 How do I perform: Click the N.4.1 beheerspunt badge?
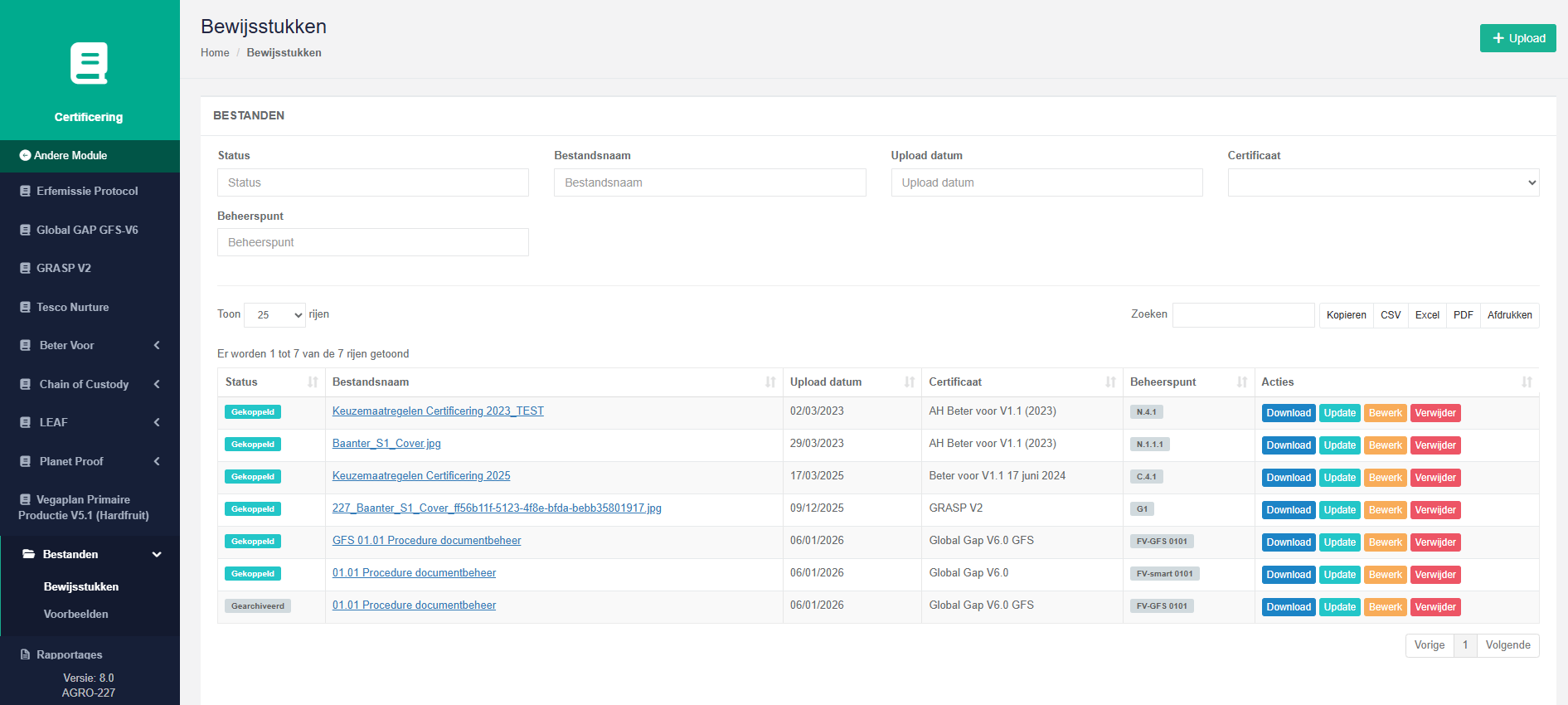(1147, 412)
